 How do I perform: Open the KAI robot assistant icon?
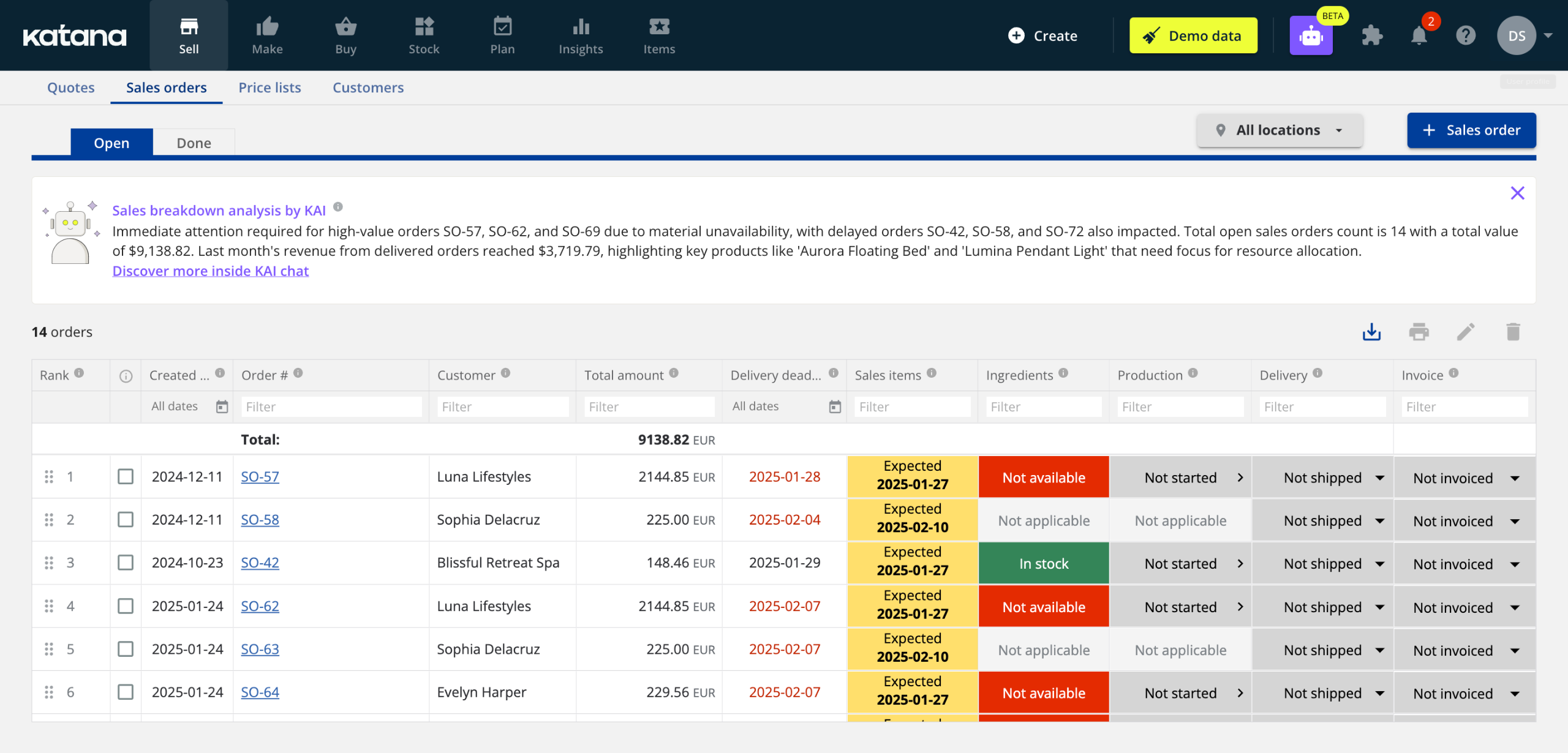1311,36
